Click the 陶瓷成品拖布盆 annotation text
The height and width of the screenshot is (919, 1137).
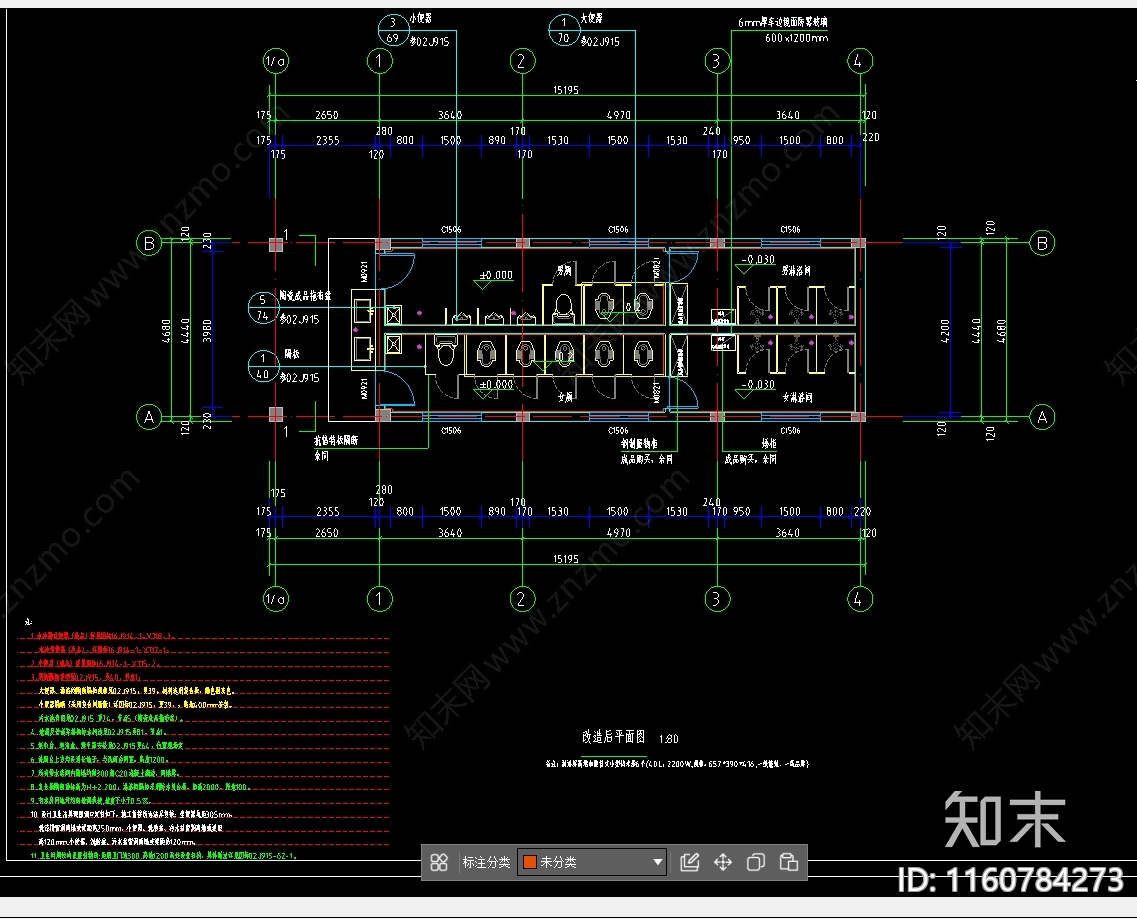pos(305,296)
